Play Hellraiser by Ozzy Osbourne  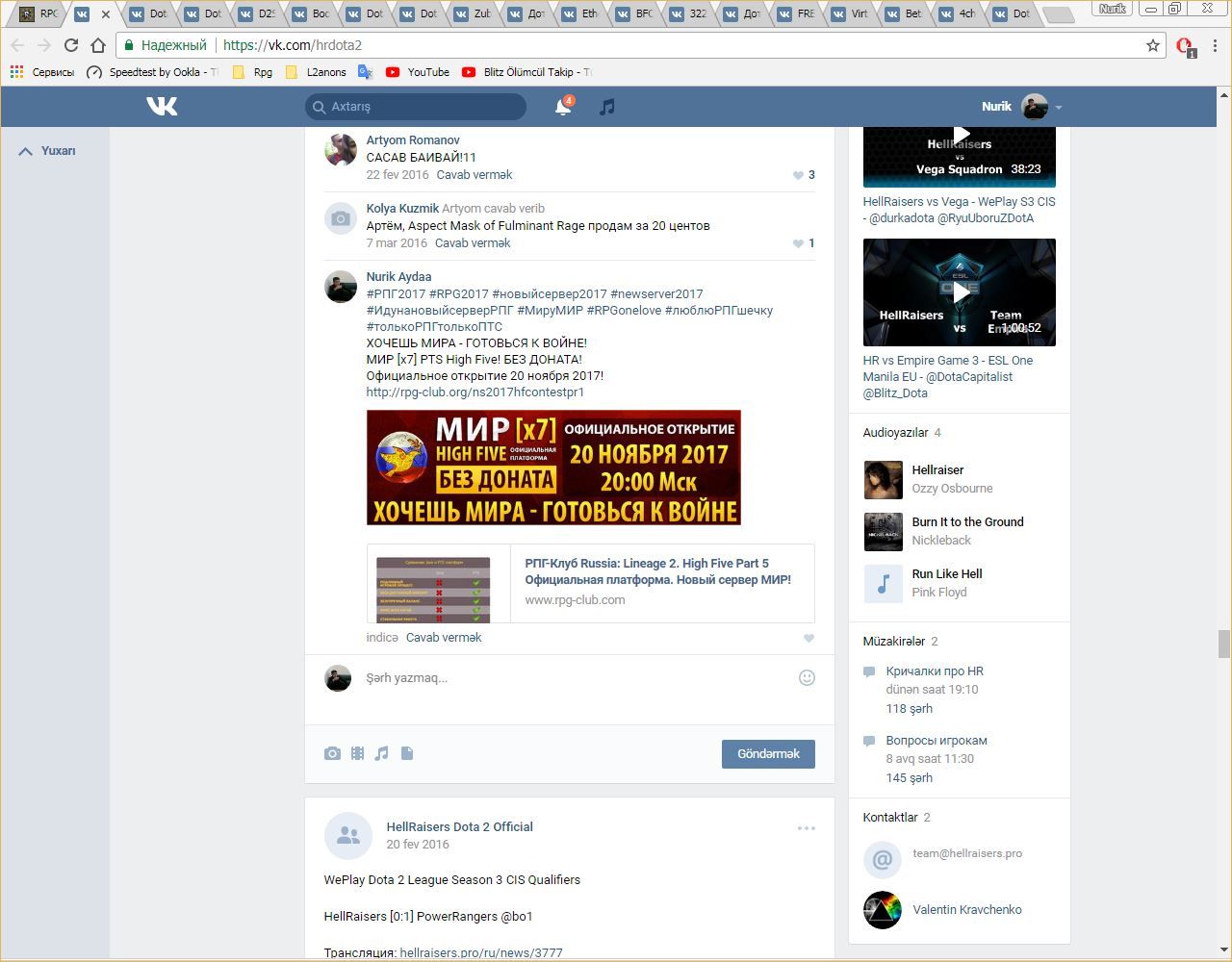point(883,479)
